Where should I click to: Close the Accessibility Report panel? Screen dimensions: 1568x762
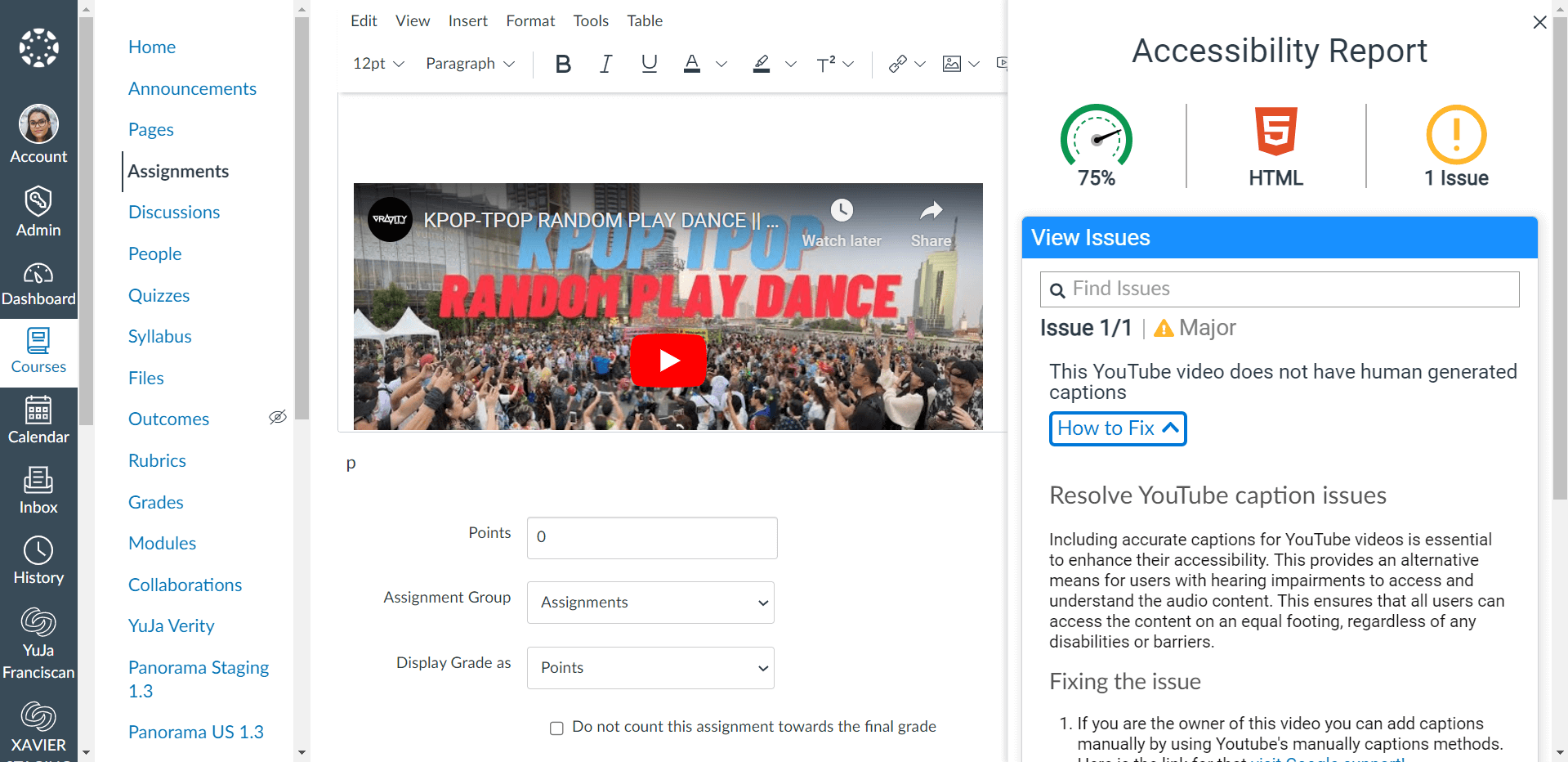(x=1539, y=22)
